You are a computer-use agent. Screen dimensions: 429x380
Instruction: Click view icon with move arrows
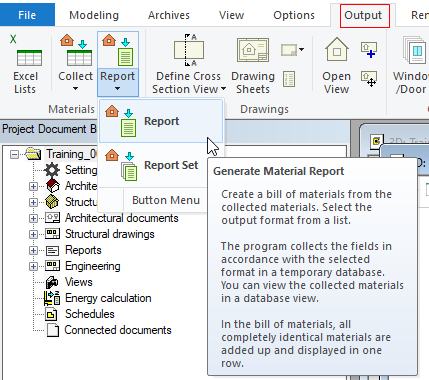(x=369, y=79)
